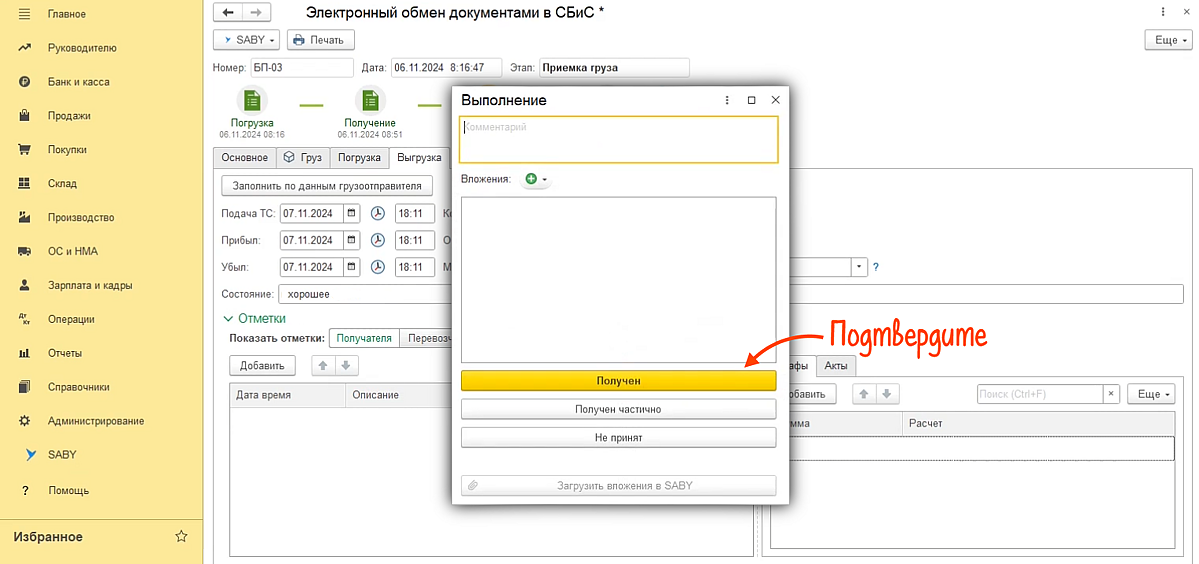
Task: Click the Погрузка document stage icon
Action: click(x=252, y=101)
